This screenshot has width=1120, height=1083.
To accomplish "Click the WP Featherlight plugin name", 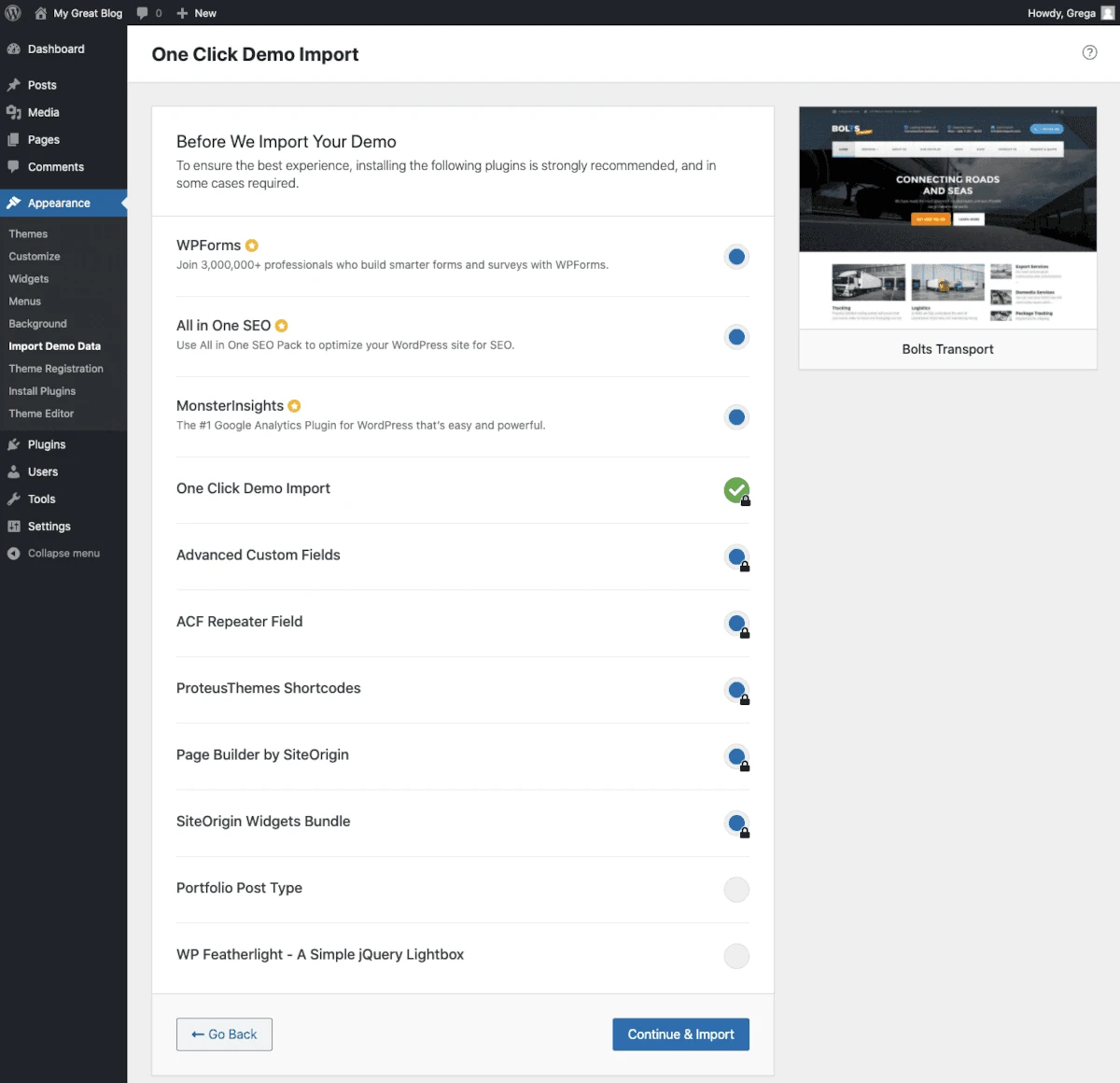I will tap(320, 954).
